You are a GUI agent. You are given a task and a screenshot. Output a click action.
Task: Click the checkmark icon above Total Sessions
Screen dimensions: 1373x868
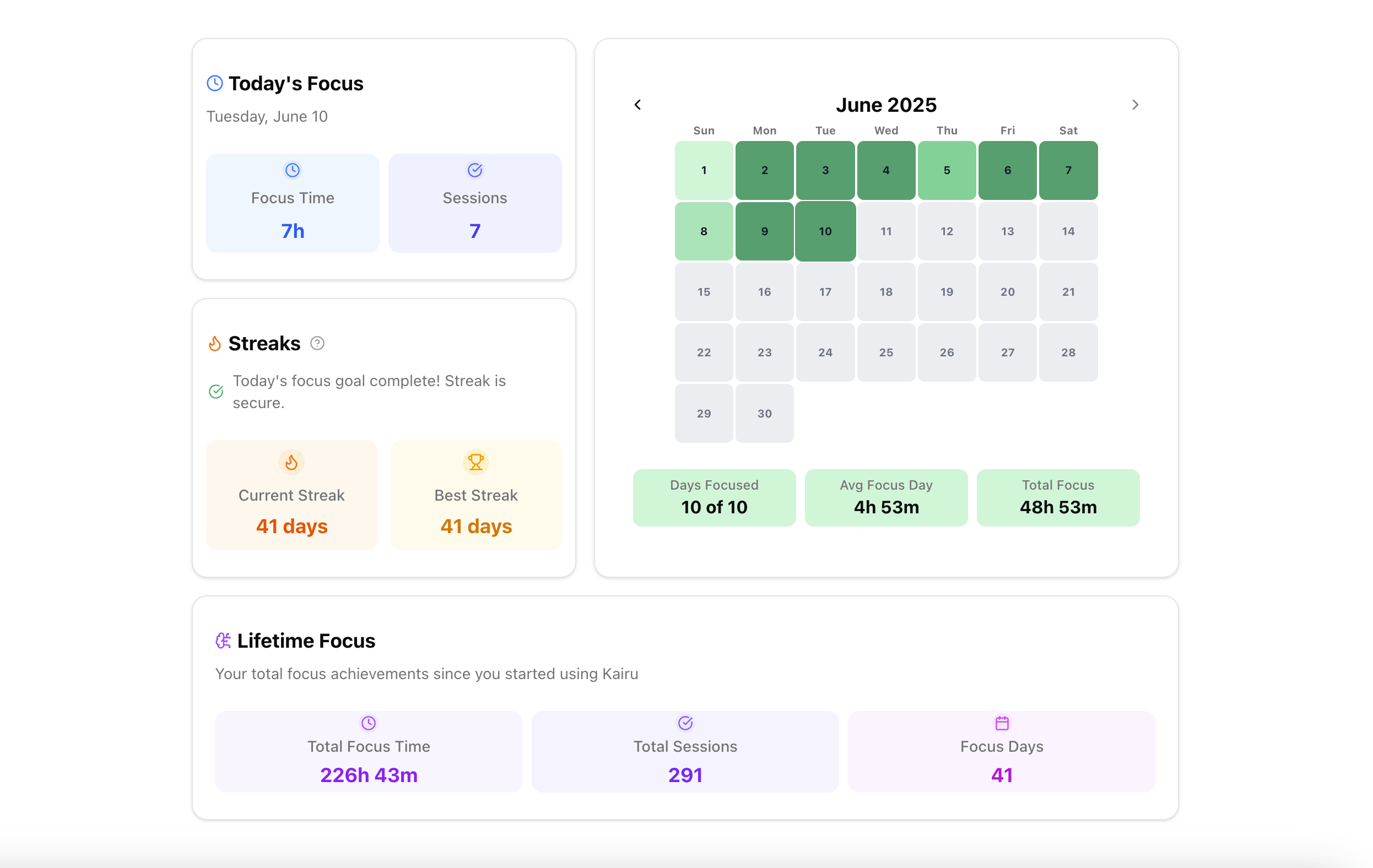click(685, 723)
